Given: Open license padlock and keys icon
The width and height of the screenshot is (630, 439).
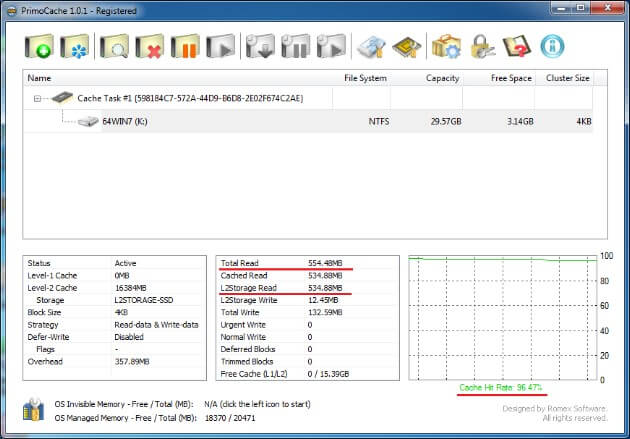Looking at the screenshot, I should click(x=482, y=46).
